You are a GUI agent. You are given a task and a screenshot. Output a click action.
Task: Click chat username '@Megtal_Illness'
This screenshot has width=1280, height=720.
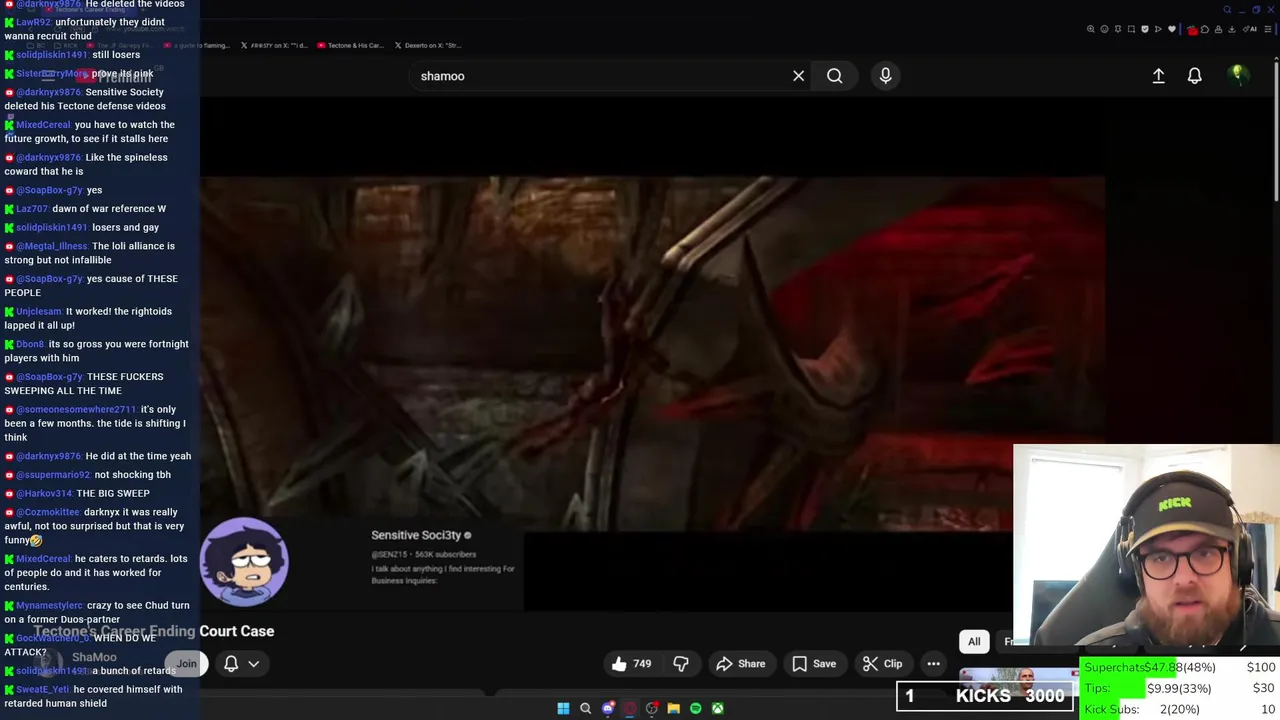pyautogui.click(x=53, y=246)
